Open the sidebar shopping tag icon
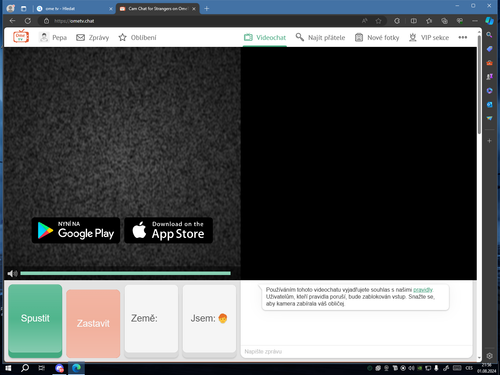 [x=489, y=49]
